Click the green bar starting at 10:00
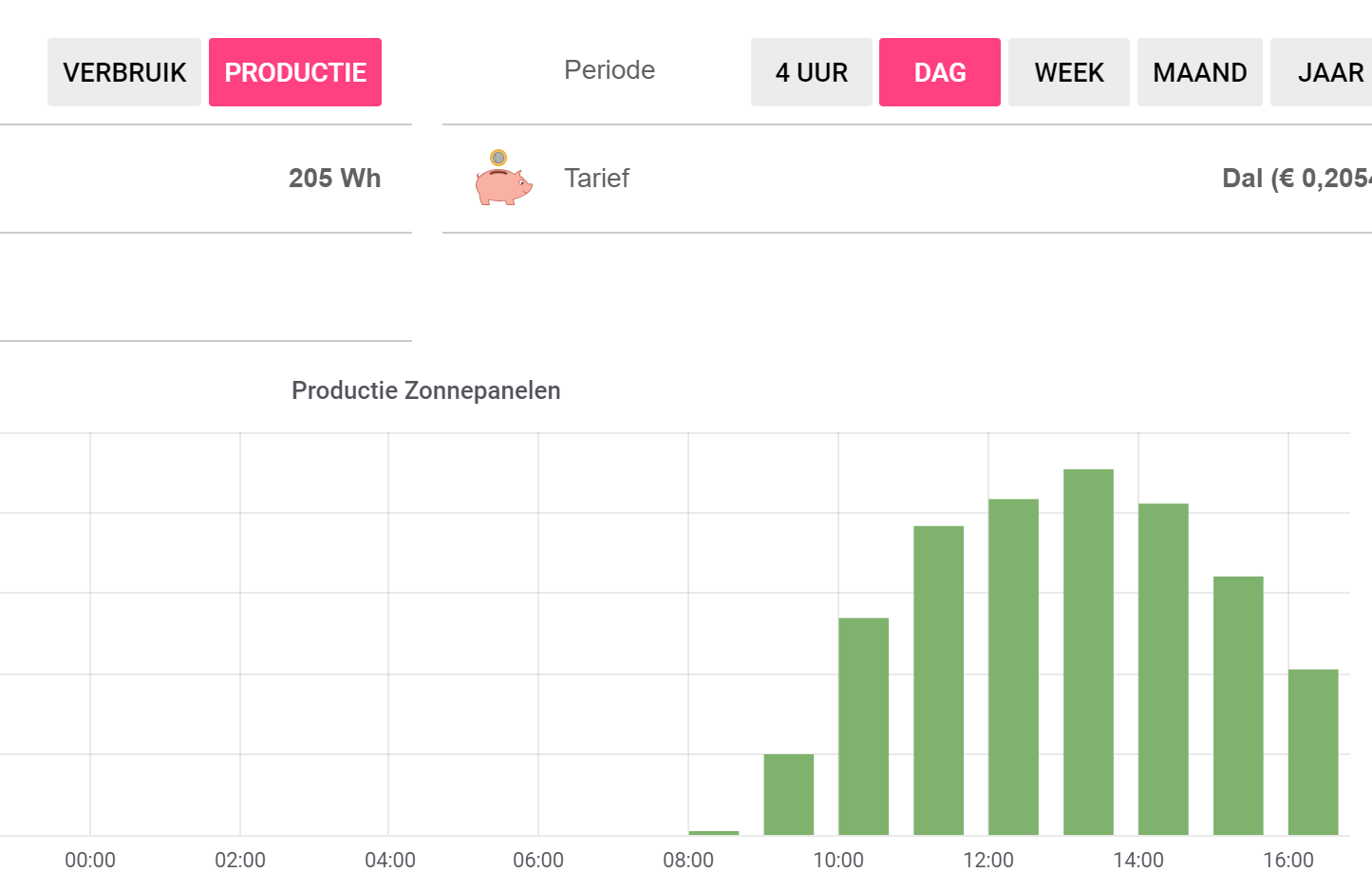1372x872 pixels. (863, 727)
